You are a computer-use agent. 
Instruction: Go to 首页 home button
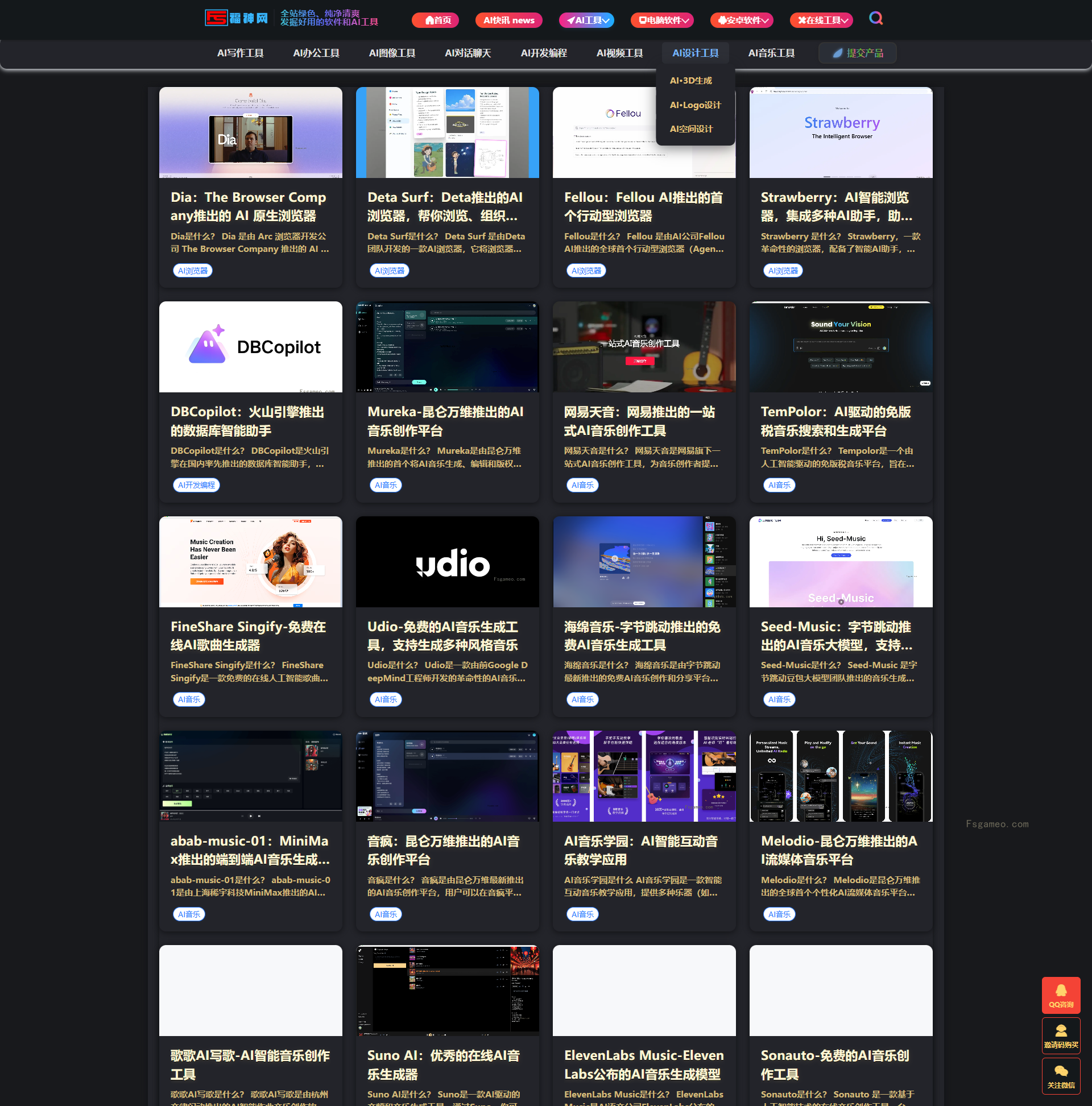[x=435, y=20]
